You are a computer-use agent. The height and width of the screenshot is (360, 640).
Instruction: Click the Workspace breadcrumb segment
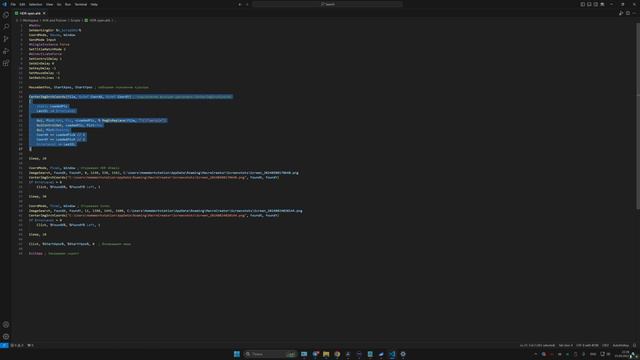(30, 20)
